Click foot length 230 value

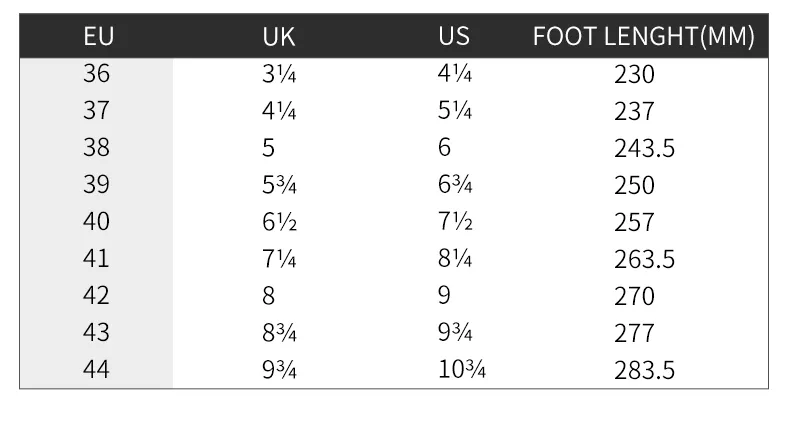click(634, 75)
